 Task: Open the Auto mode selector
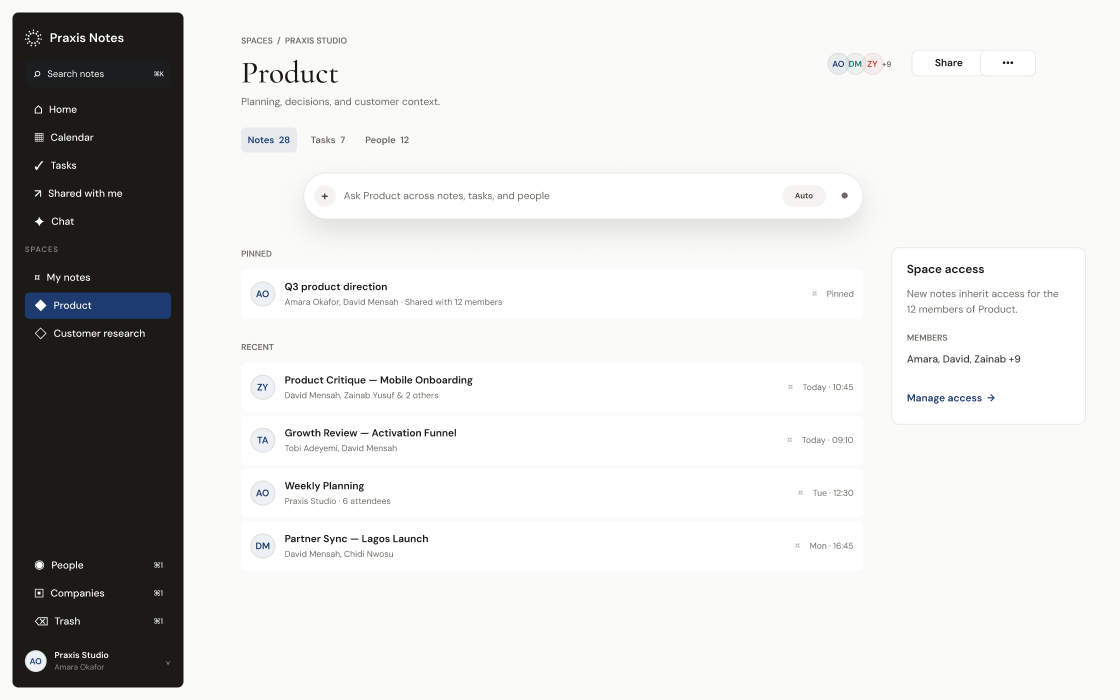tap(804, 196)
